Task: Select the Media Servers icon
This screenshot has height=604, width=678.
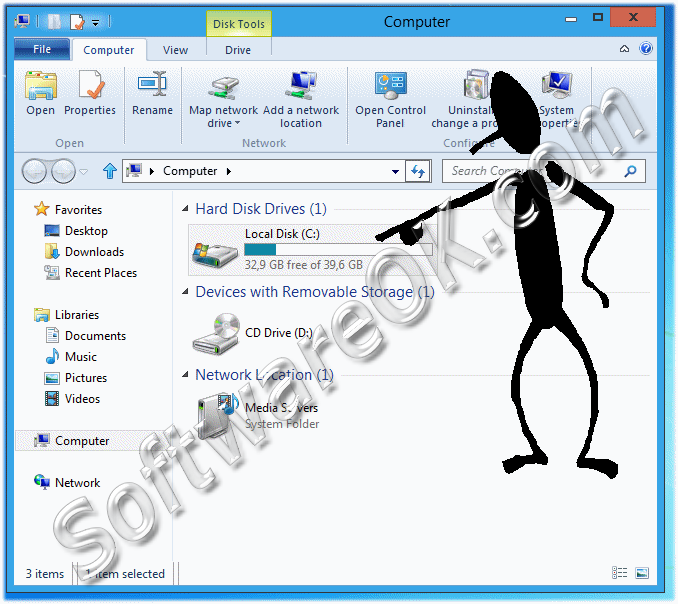Action: click(x=218, y=415)
